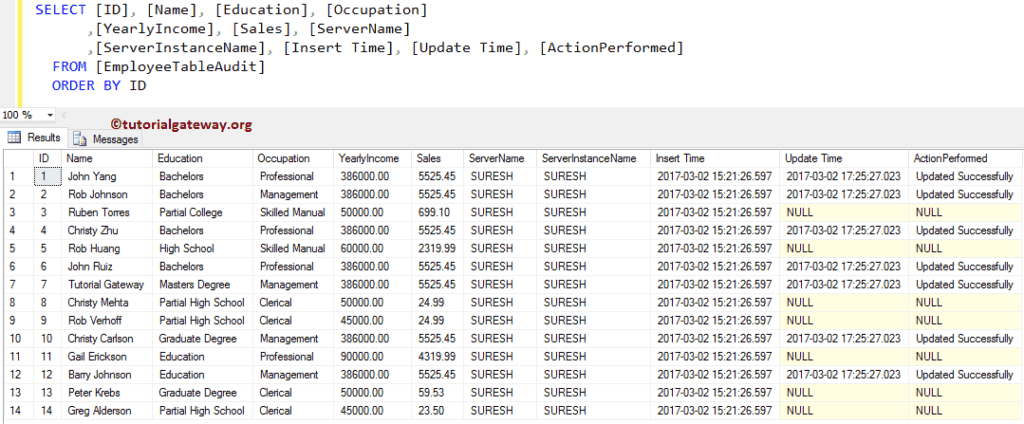Click the 2319.99 sales value
Viewport: 1024px width, 424px height.
(x=438, y=248)
